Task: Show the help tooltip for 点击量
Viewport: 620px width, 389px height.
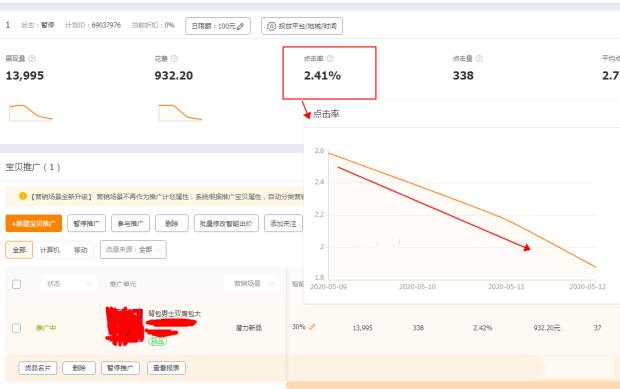Action: click(479, 58)
